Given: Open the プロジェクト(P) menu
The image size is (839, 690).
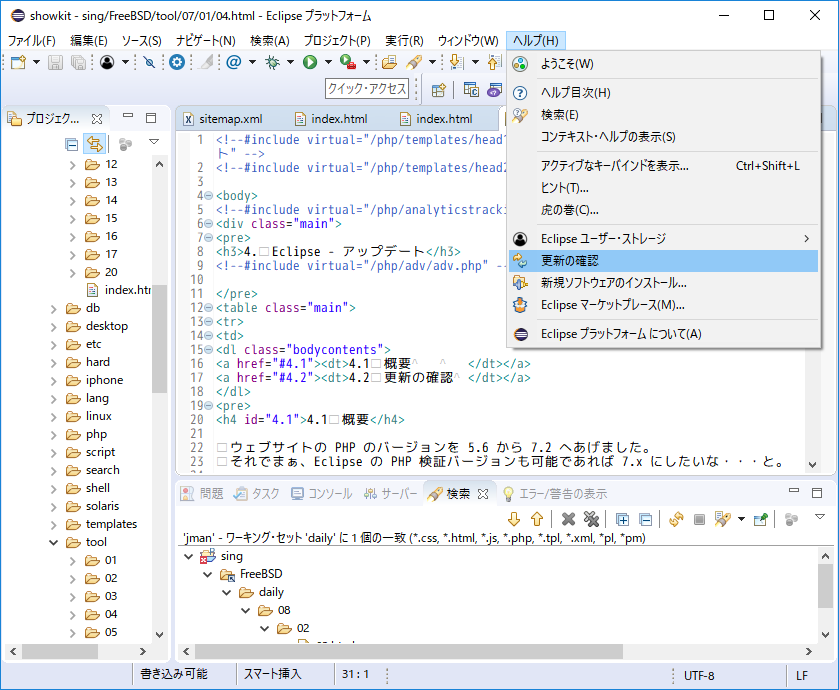Looking at the screenshot, I should pyautogui.click(x=337, y=41).
